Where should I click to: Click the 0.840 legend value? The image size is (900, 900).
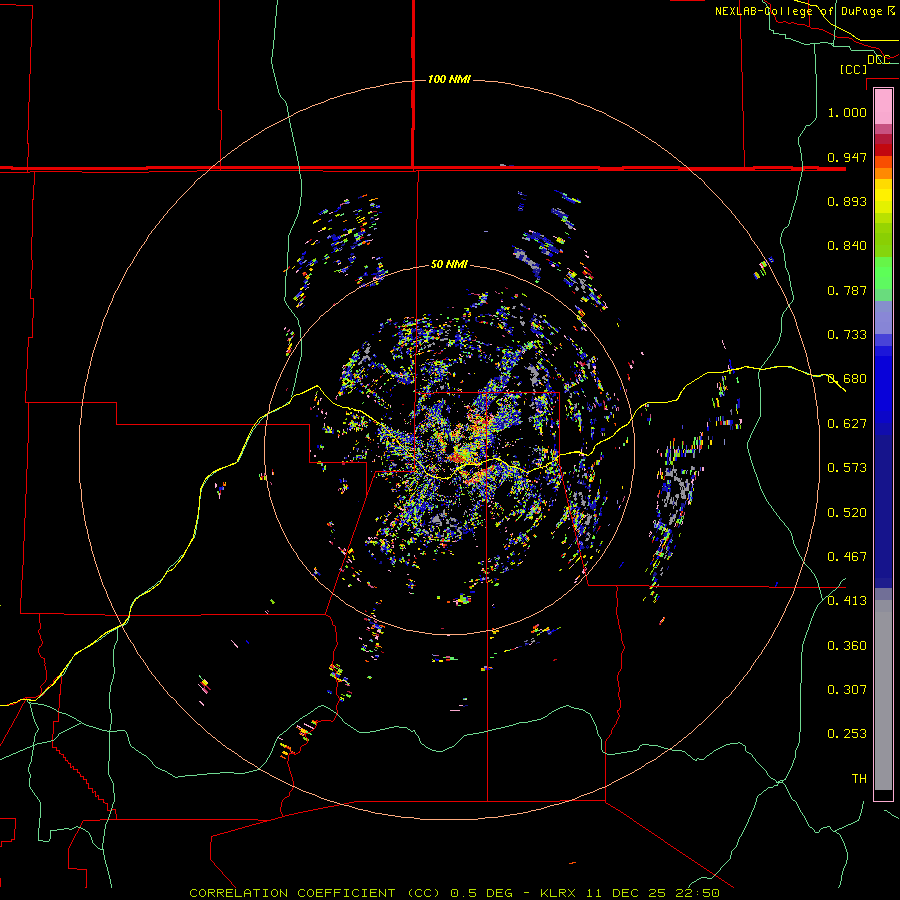[x=847, y=246]
